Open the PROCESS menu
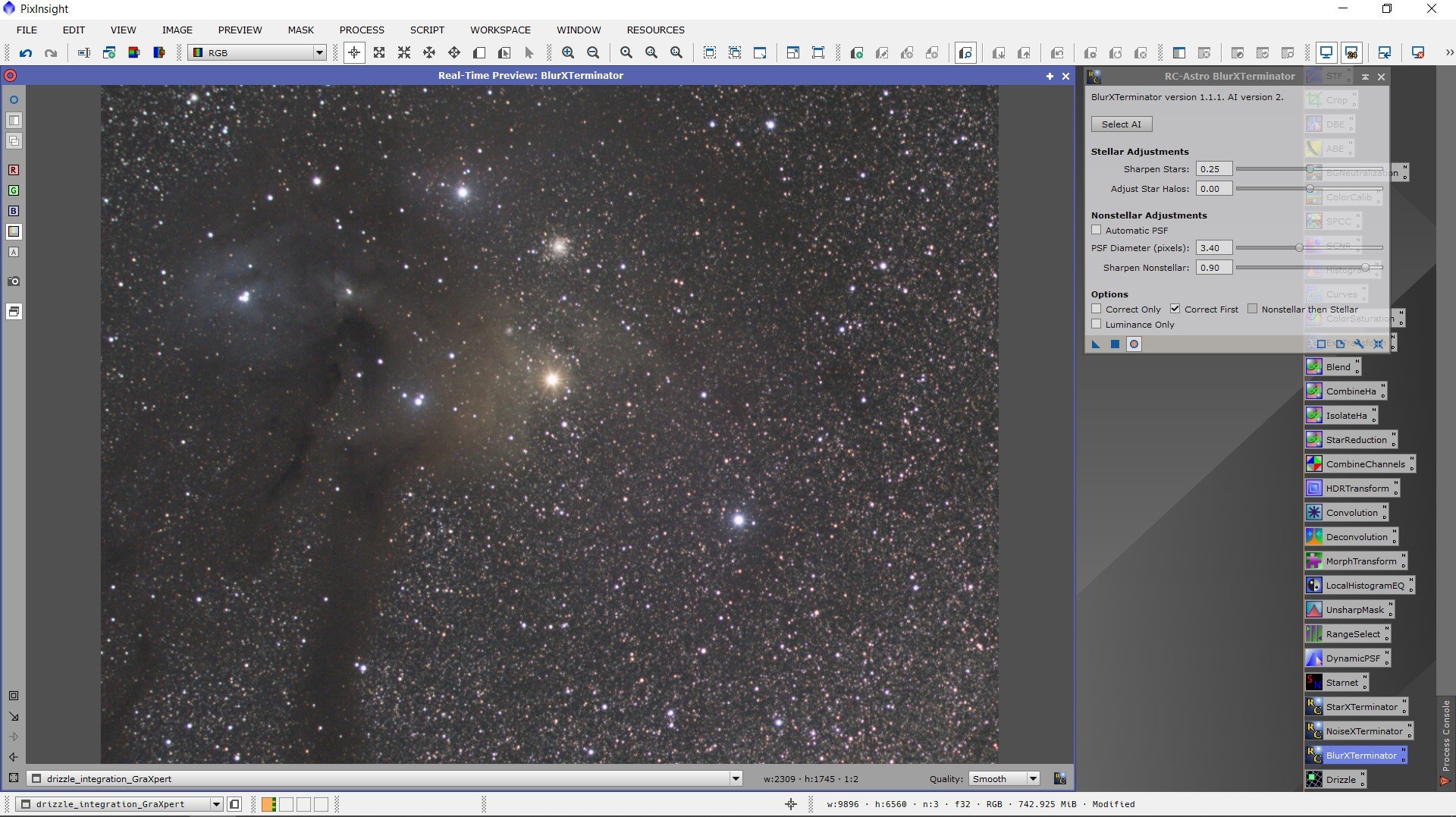1456x817 pixels. pyautogui.click(x=362, y=30)
